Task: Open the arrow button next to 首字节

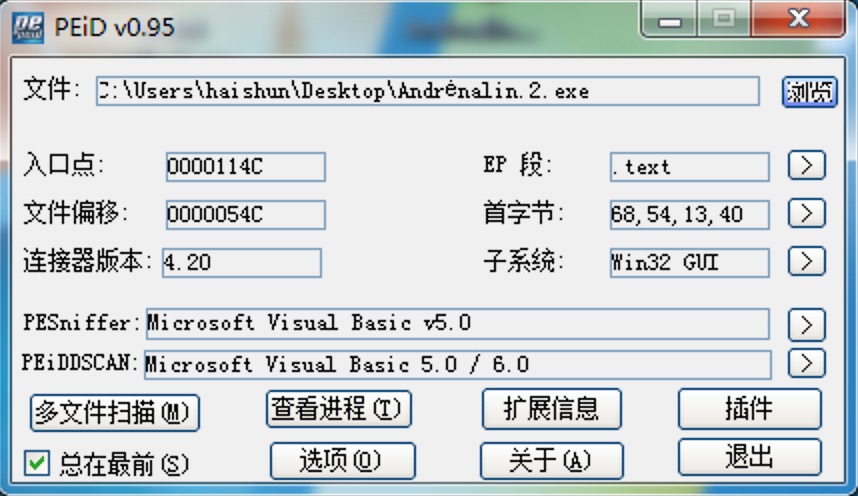Action: click(x=807, y=213)
